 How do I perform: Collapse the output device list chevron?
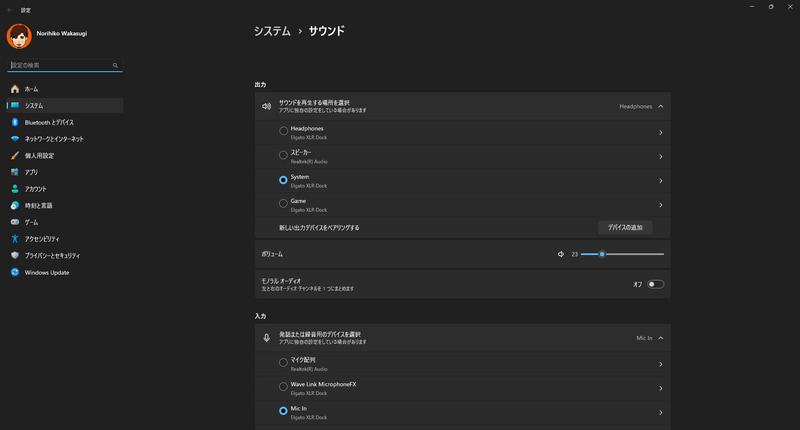pos(661,106)
